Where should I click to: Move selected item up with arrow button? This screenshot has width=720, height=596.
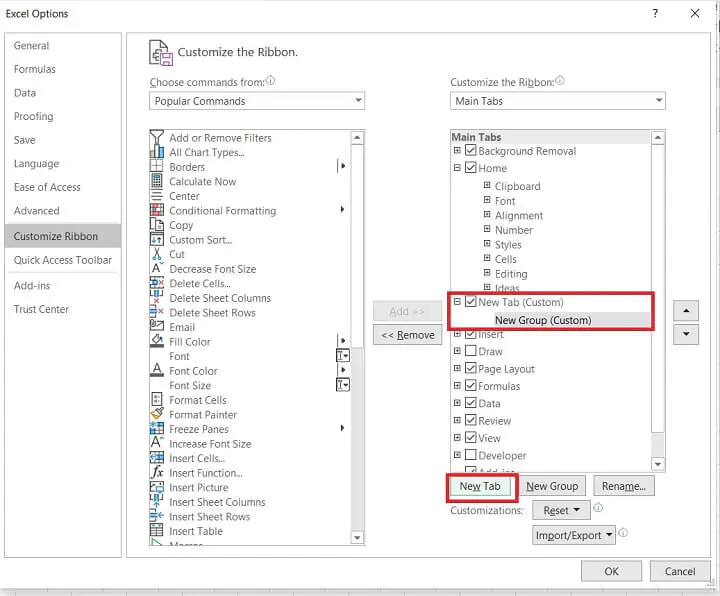pyautogui.click(x=686, y=311)
